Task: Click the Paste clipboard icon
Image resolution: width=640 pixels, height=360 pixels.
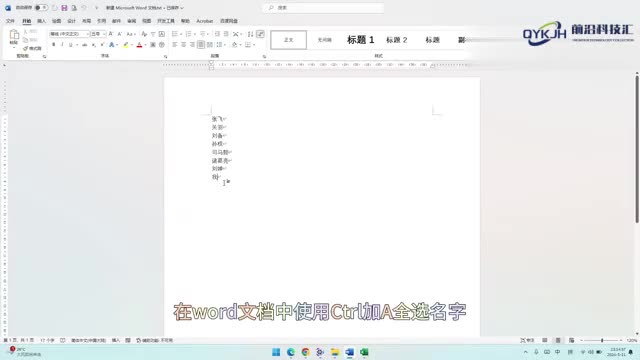Action: (14, 35)
